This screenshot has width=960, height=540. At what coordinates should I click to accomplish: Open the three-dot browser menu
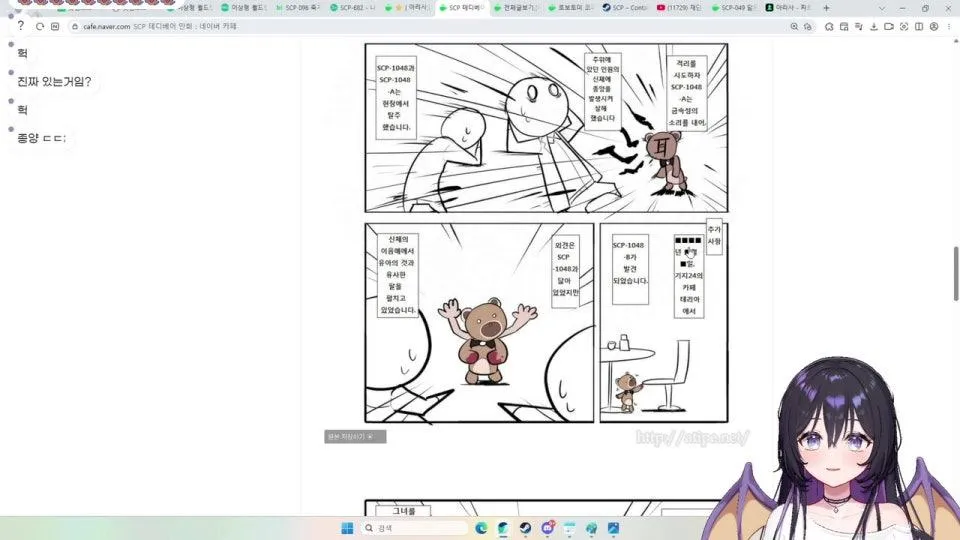tap(949, 26)
